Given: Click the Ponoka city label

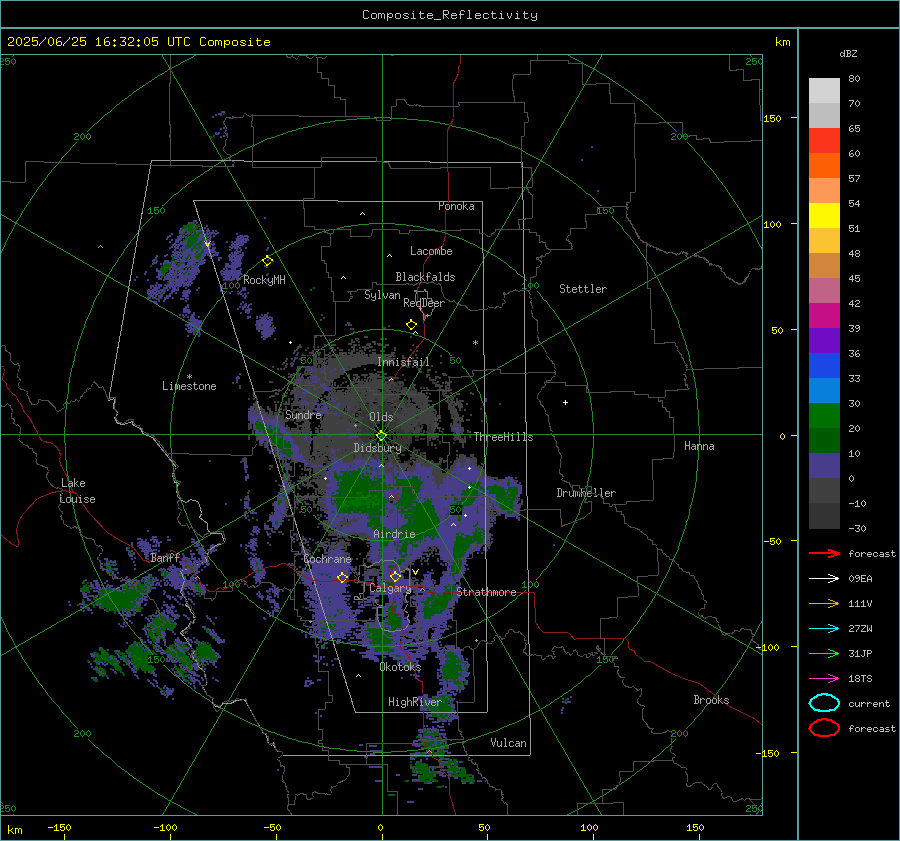Looking at the screenshot, I should pos(456,206).
